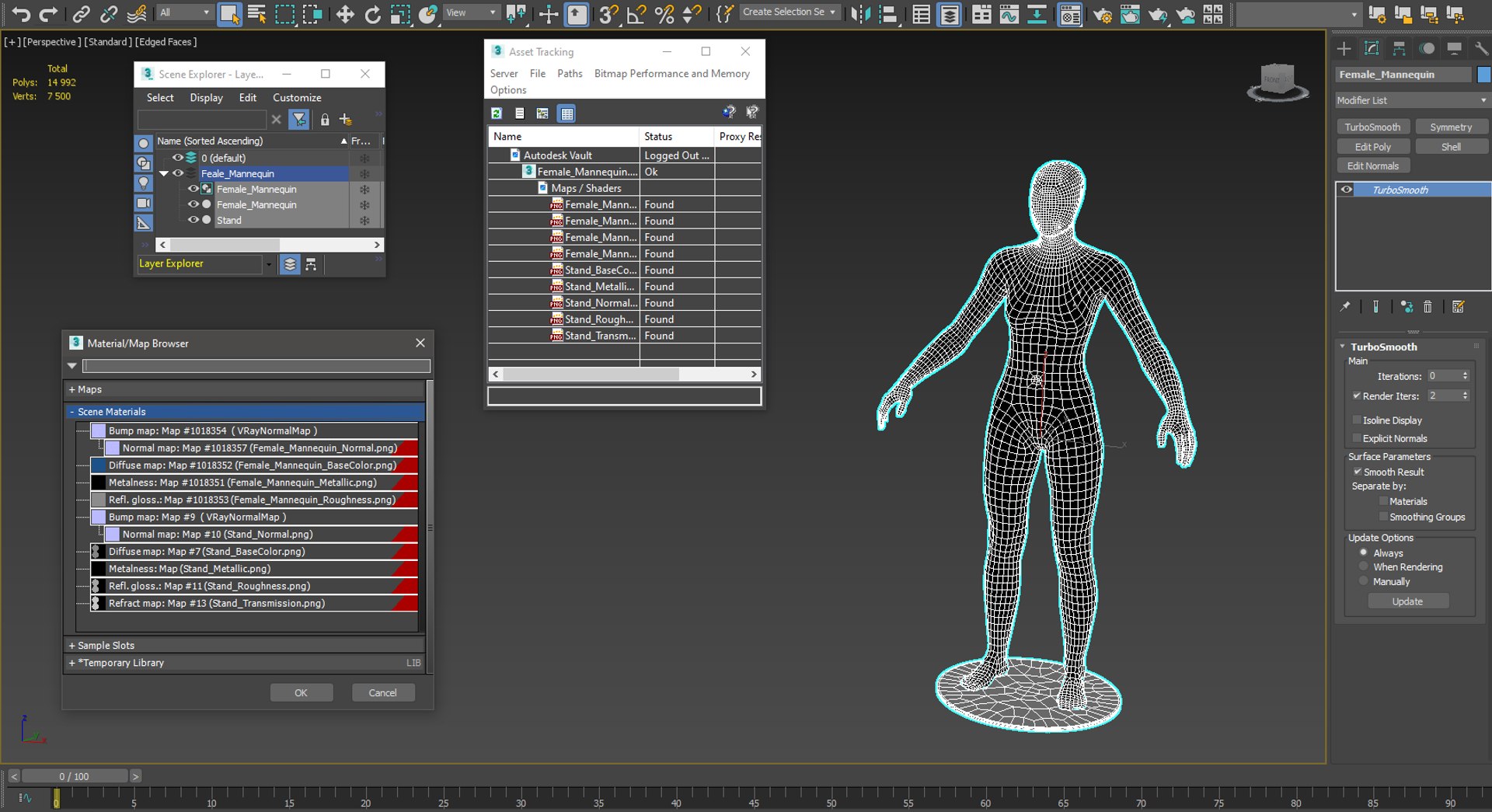Click Cancel in Material/Map Browser

click(382, 692)
